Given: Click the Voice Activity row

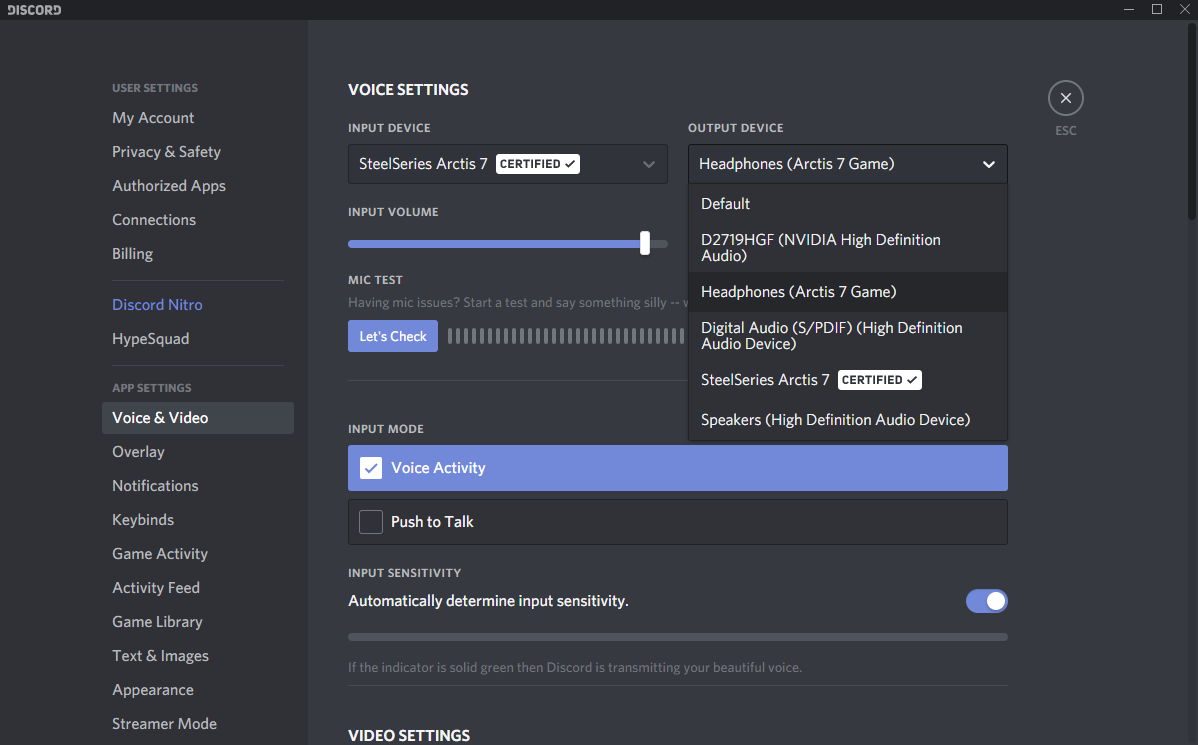Looking at the screenshot, I should pos(678,468).
